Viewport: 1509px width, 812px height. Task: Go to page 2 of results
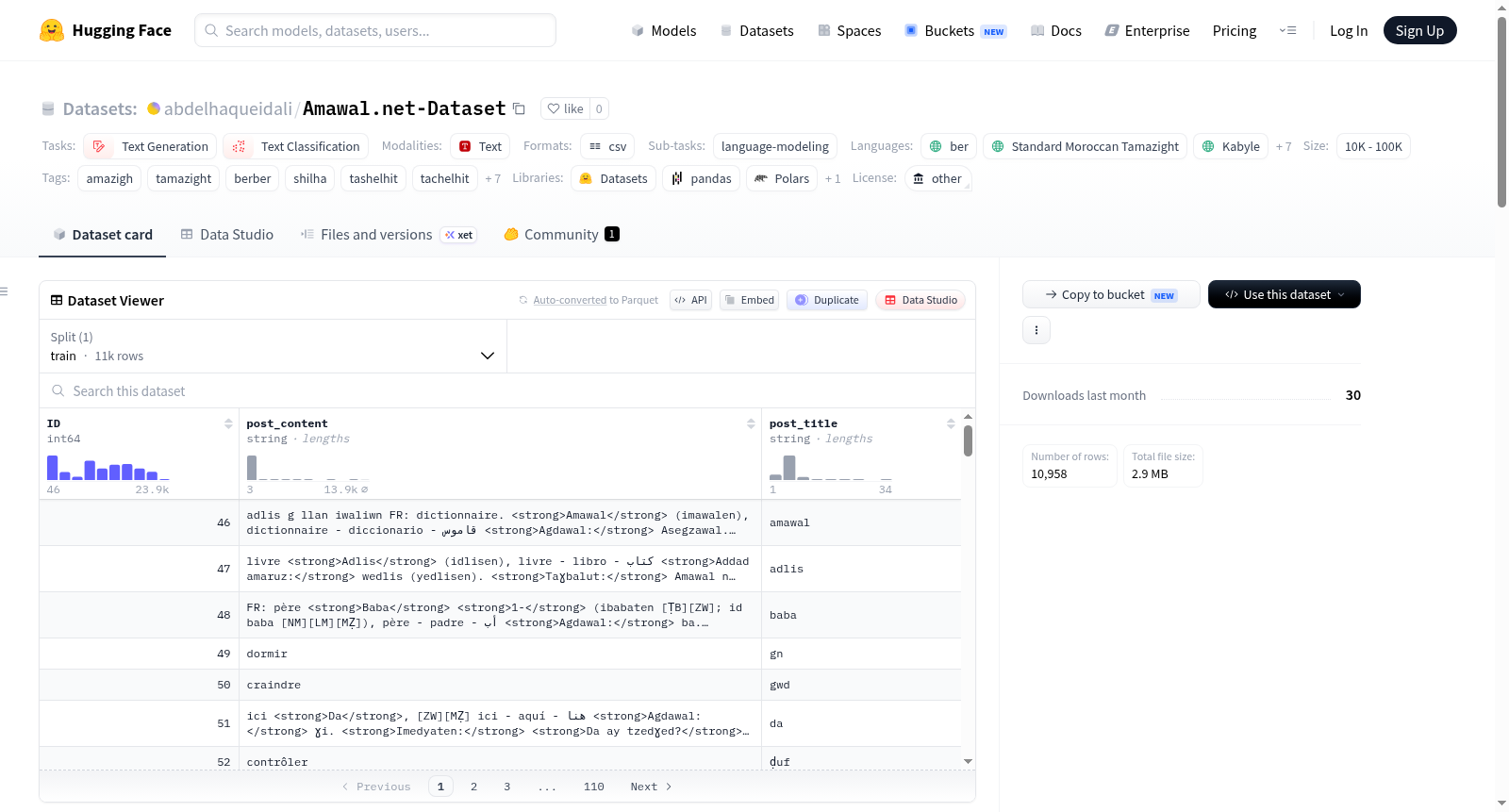473,787
